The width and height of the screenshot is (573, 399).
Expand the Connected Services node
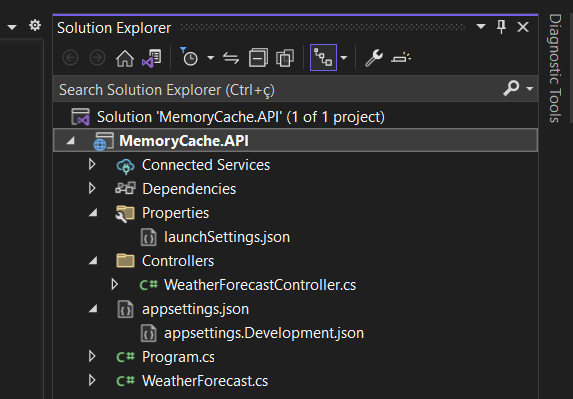[92, 165]
